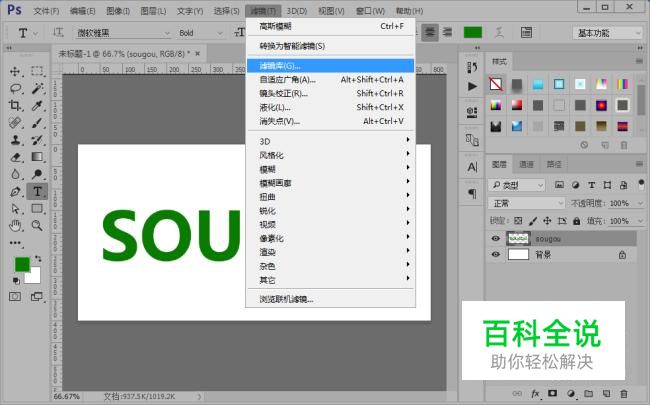The image size is (650, 405).
Task: Select the Brush tool
Action: point(37,123)
